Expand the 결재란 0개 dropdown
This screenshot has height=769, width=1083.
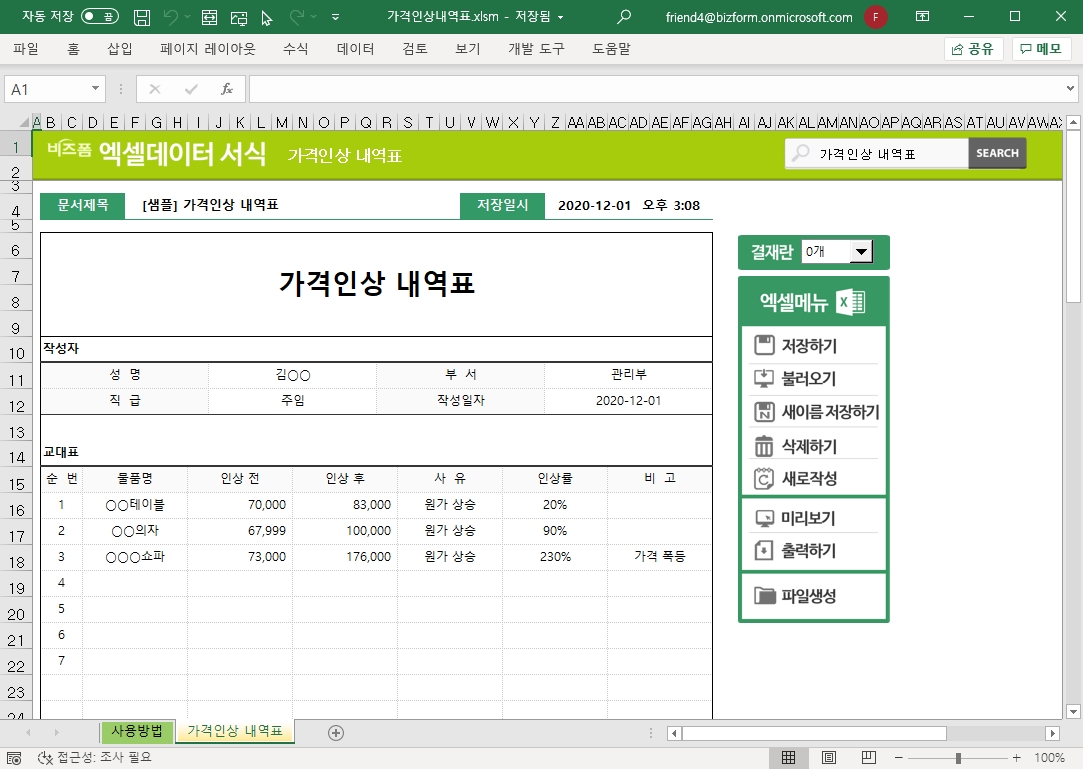(x=861, y=252)
